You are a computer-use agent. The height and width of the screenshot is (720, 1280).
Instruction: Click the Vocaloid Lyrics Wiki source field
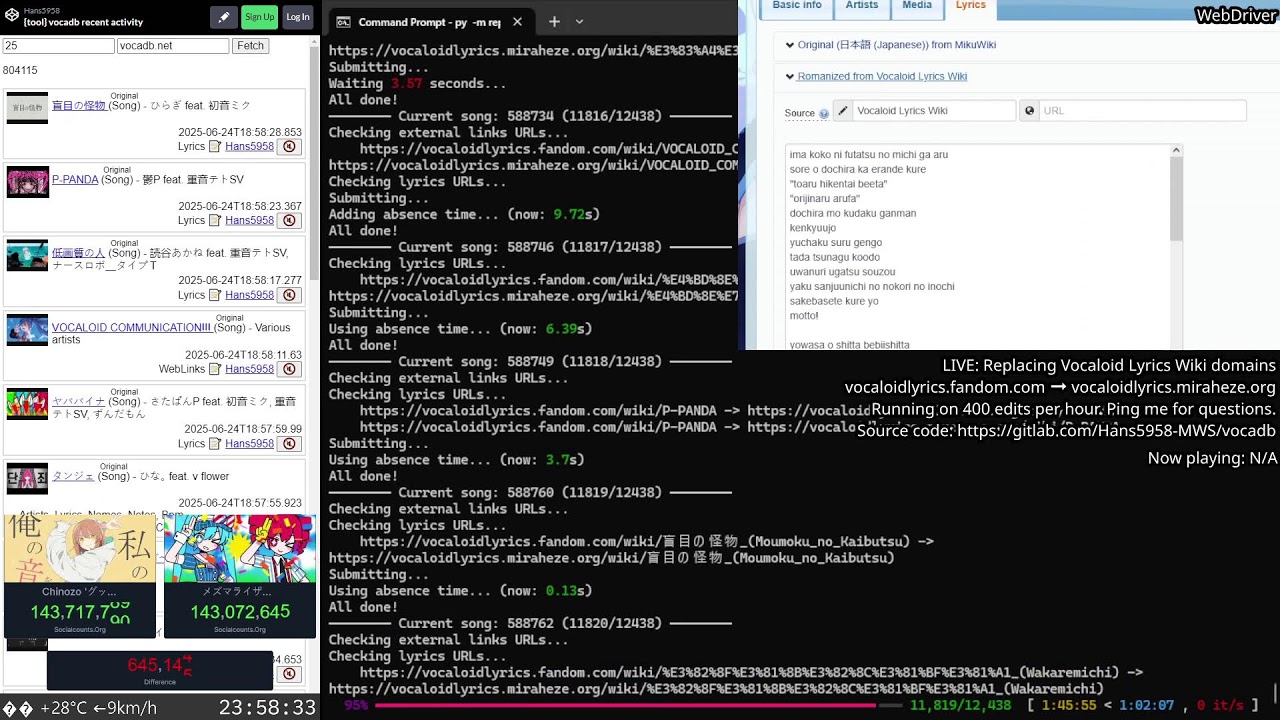934,111
